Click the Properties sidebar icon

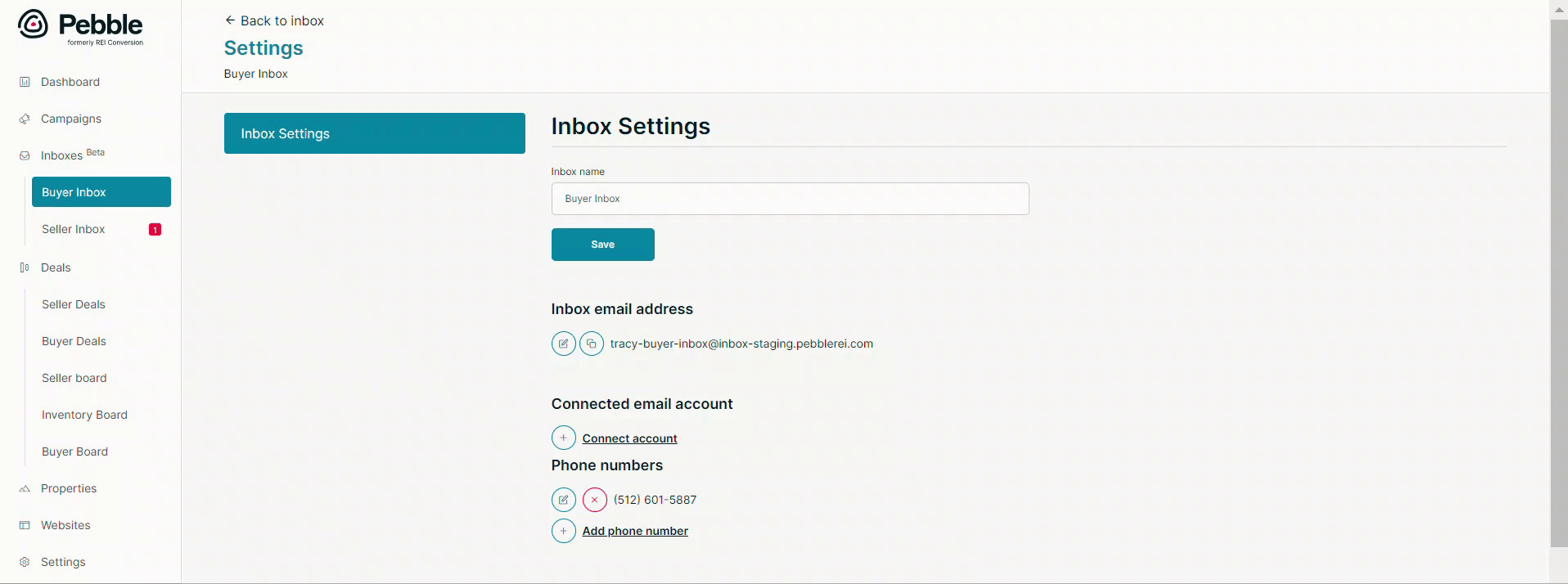pos(25,488)
